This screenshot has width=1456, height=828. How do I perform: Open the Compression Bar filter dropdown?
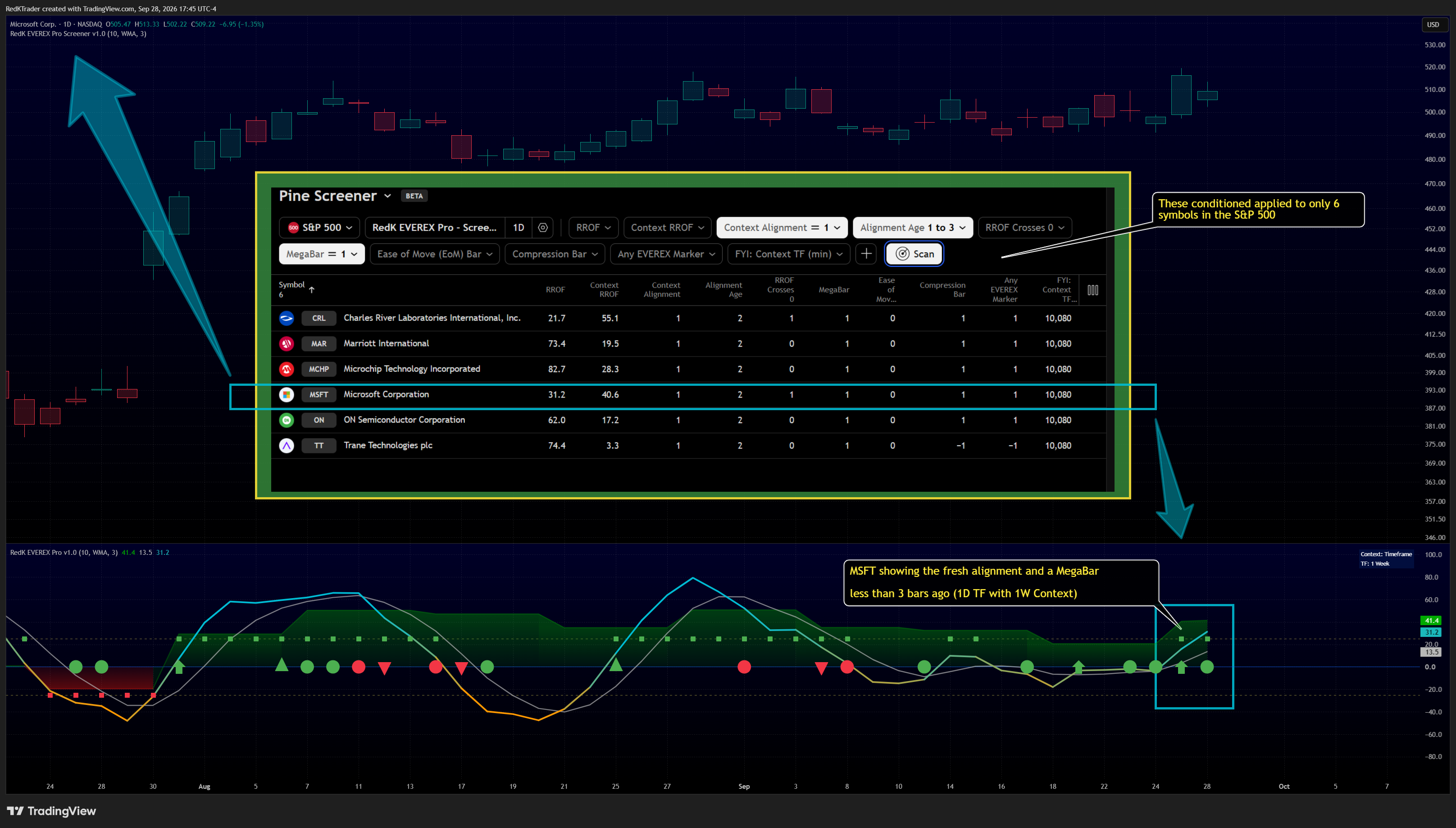point(555,254)
